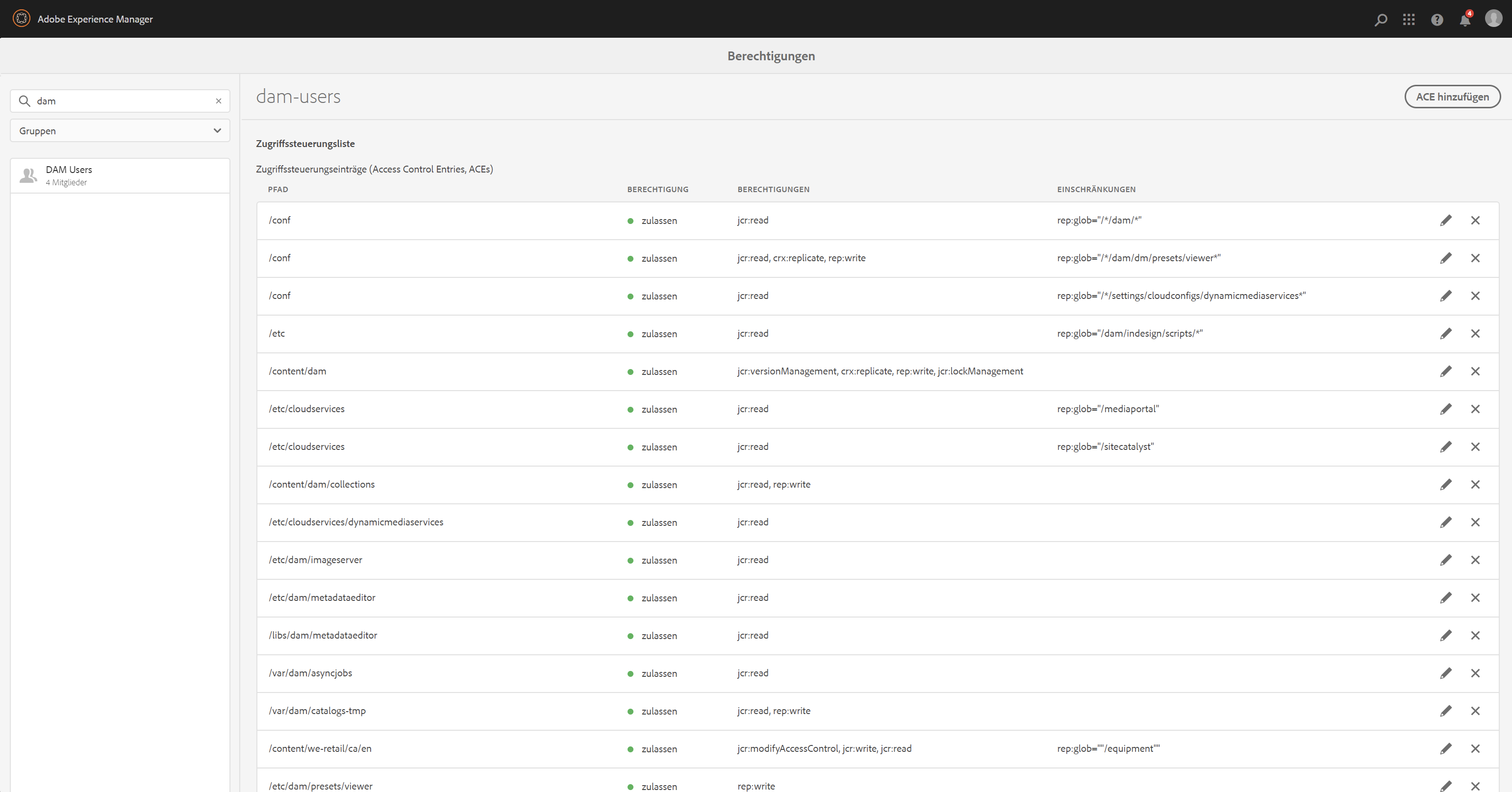This screenshot has width=1512, height=792.
Task: Click the /var/dam/catalogs-tmp row path
Action: tap(317, 711)
